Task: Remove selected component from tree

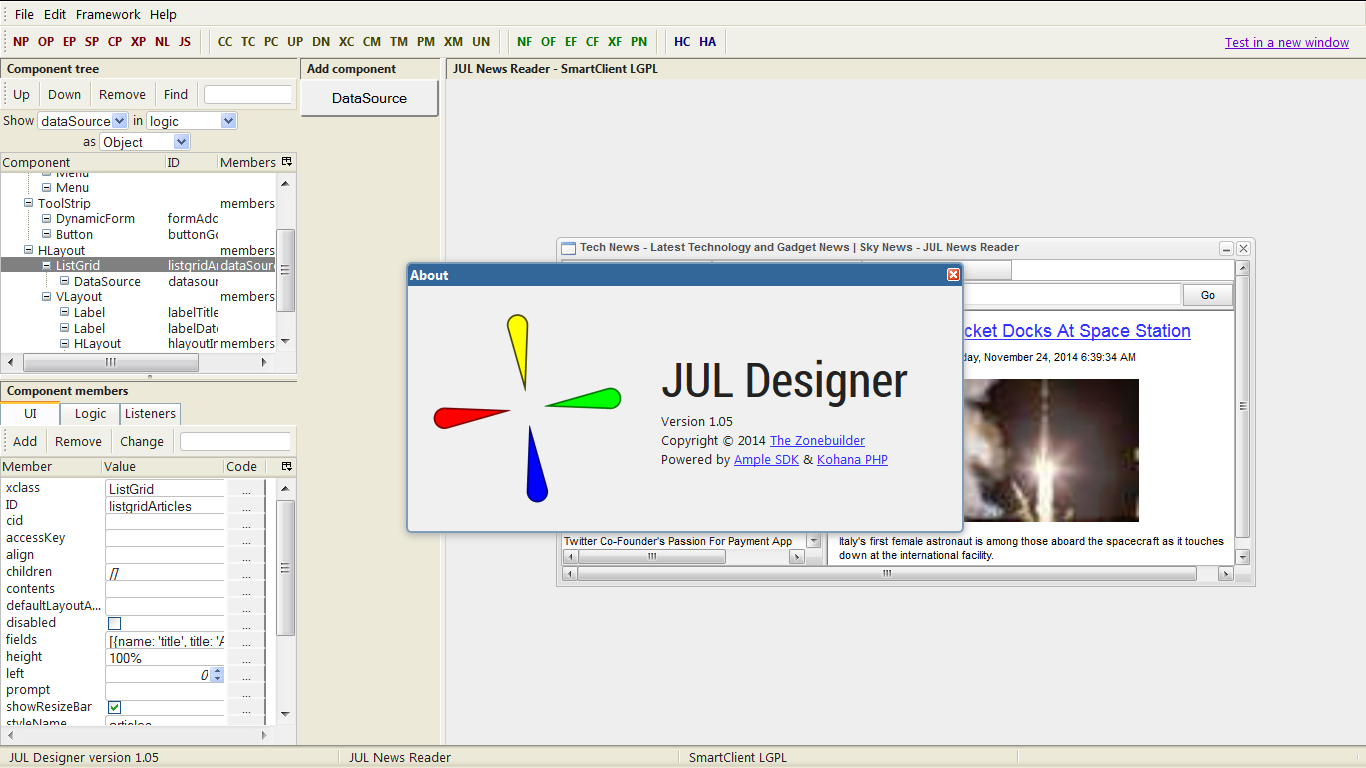Action: point(122,94)
